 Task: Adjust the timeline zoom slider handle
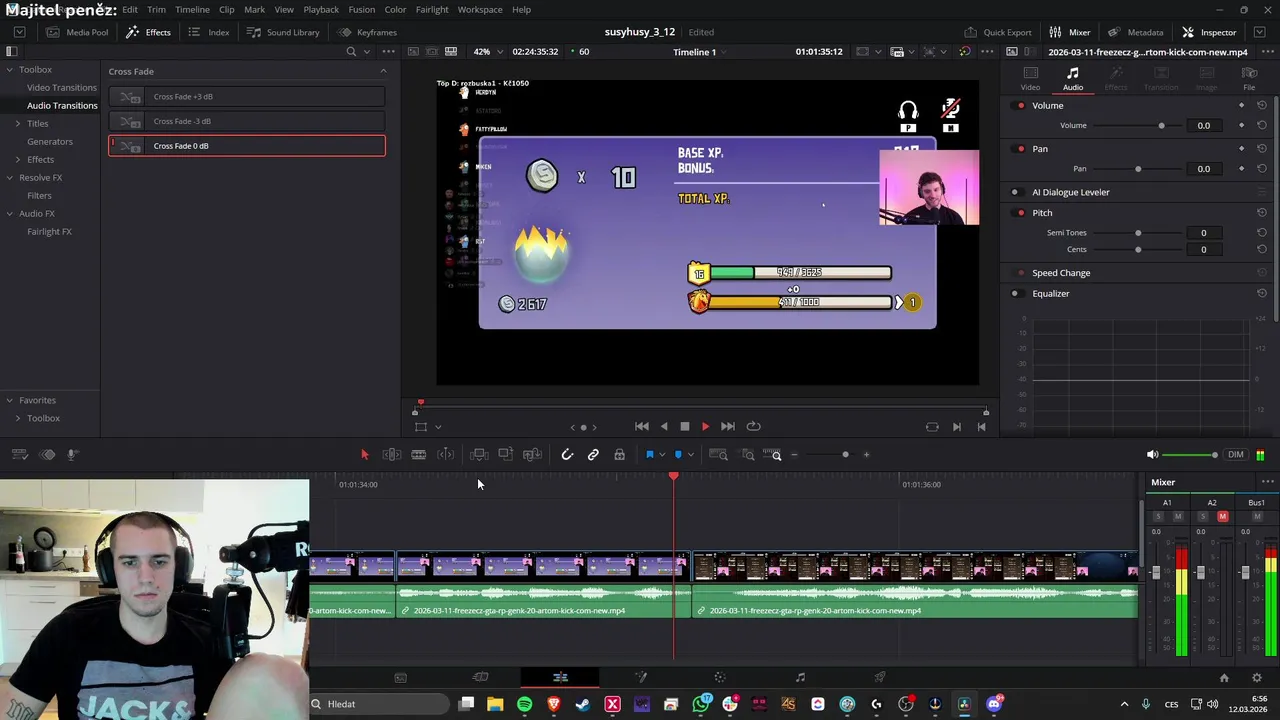(x=845, y=455)
